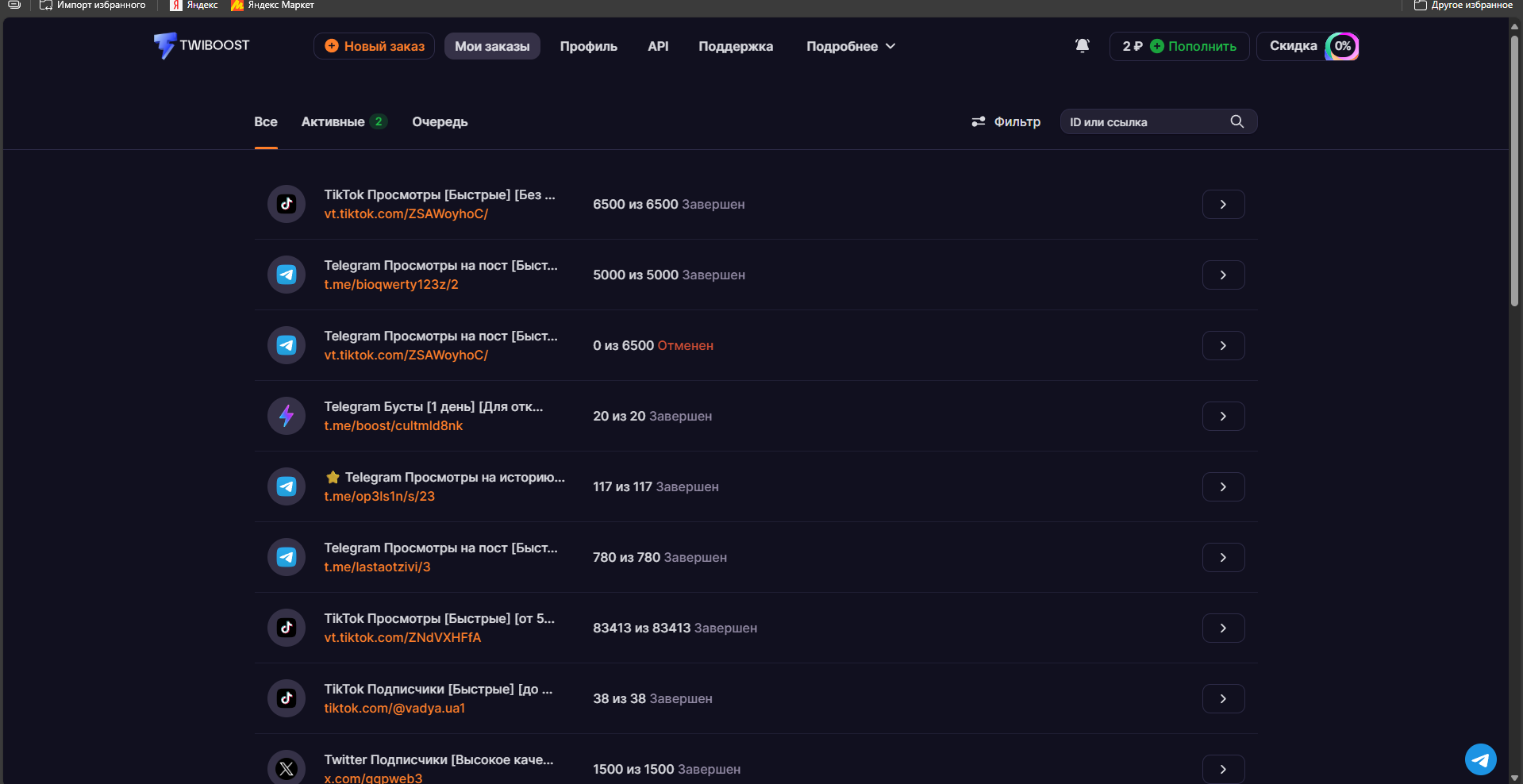The width and height of the screenshot is (1523, 784).
Task: Open Мои заказы page
Action: (x=492, y=46)
